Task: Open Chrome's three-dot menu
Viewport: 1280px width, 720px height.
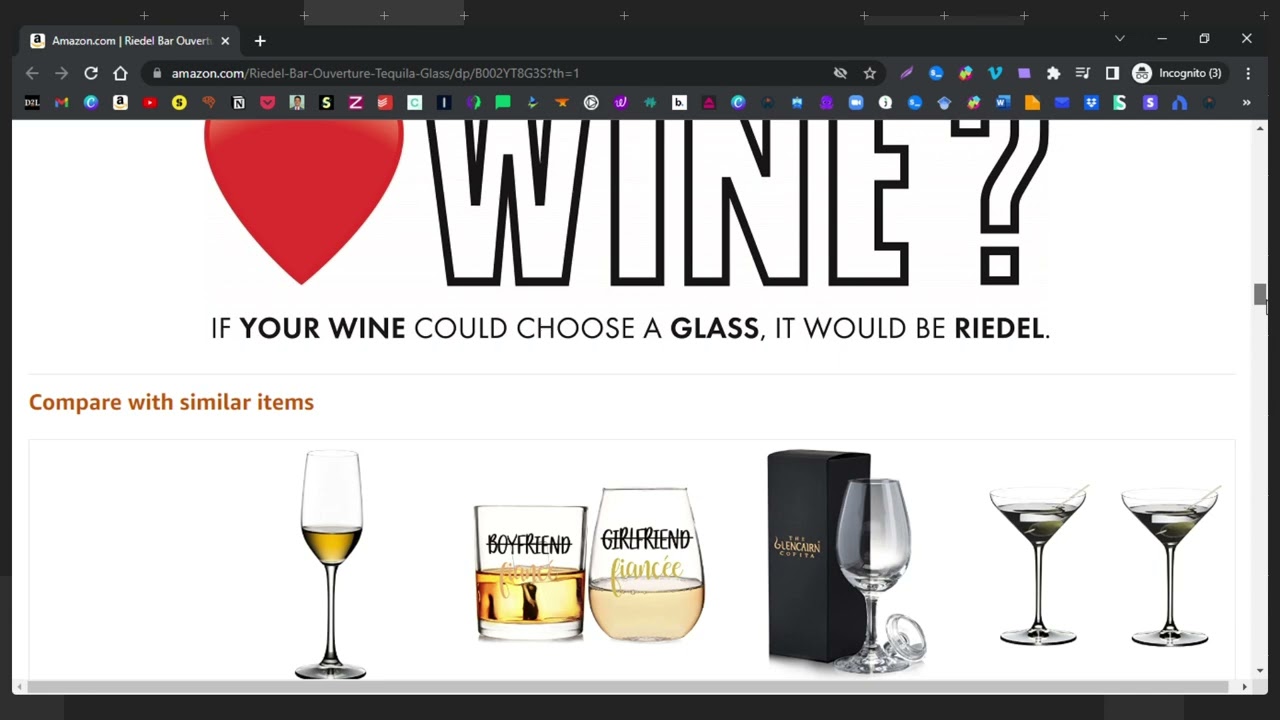Action: pyautogui.click(x=1248, y=73)
